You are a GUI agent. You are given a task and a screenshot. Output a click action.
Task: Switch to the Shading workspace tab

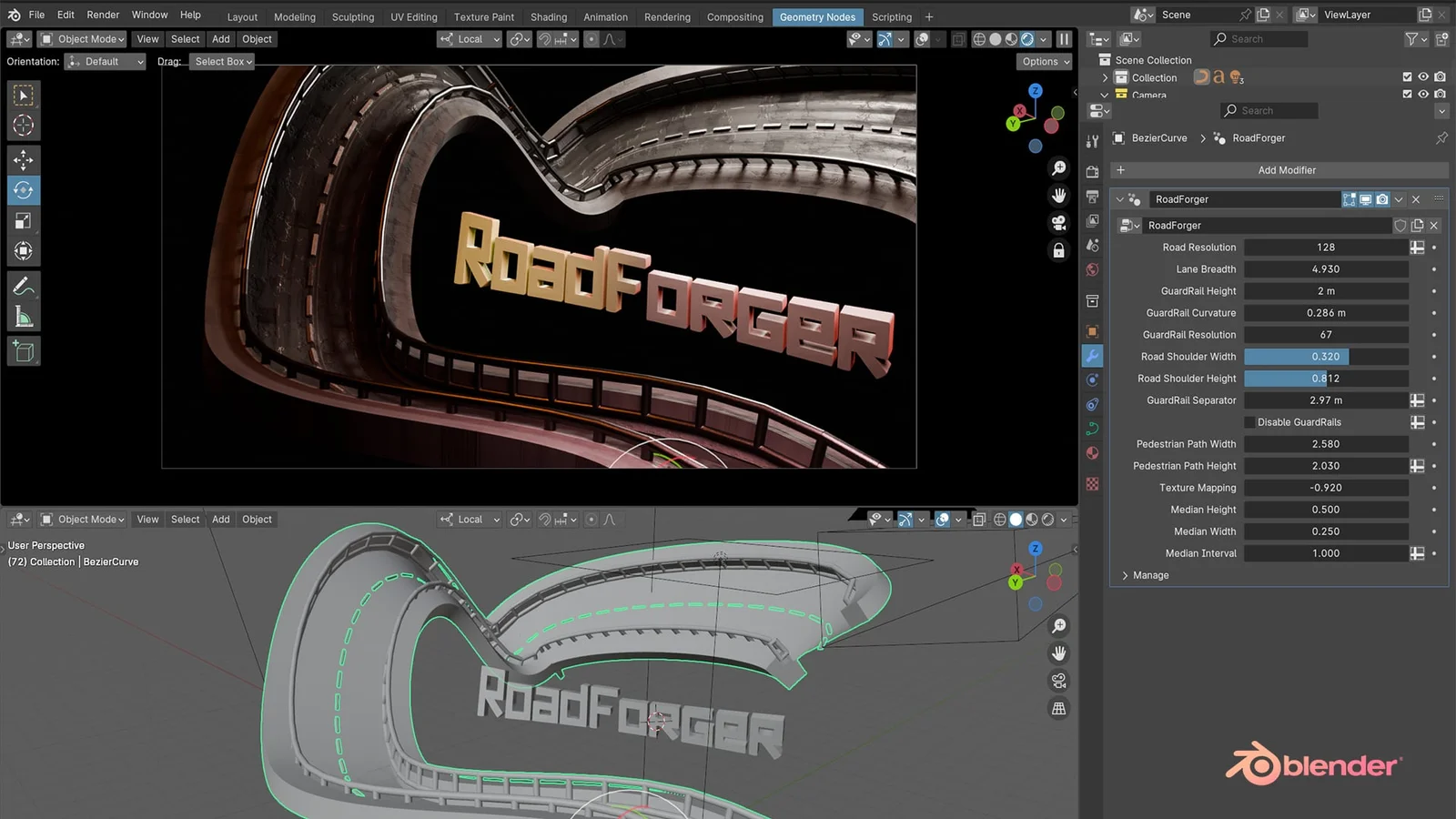548,16
